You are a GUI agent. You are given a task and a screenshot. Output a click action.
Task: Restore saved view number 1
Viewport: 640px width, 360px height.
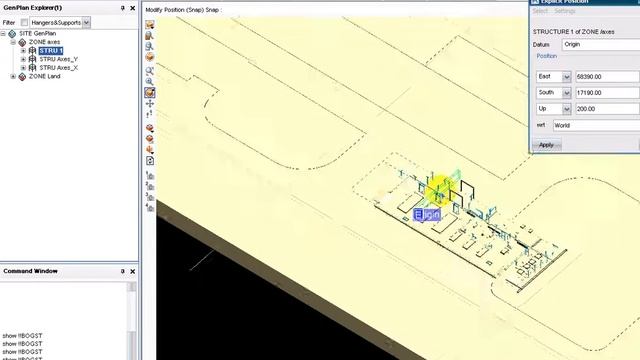coord(150,176)
